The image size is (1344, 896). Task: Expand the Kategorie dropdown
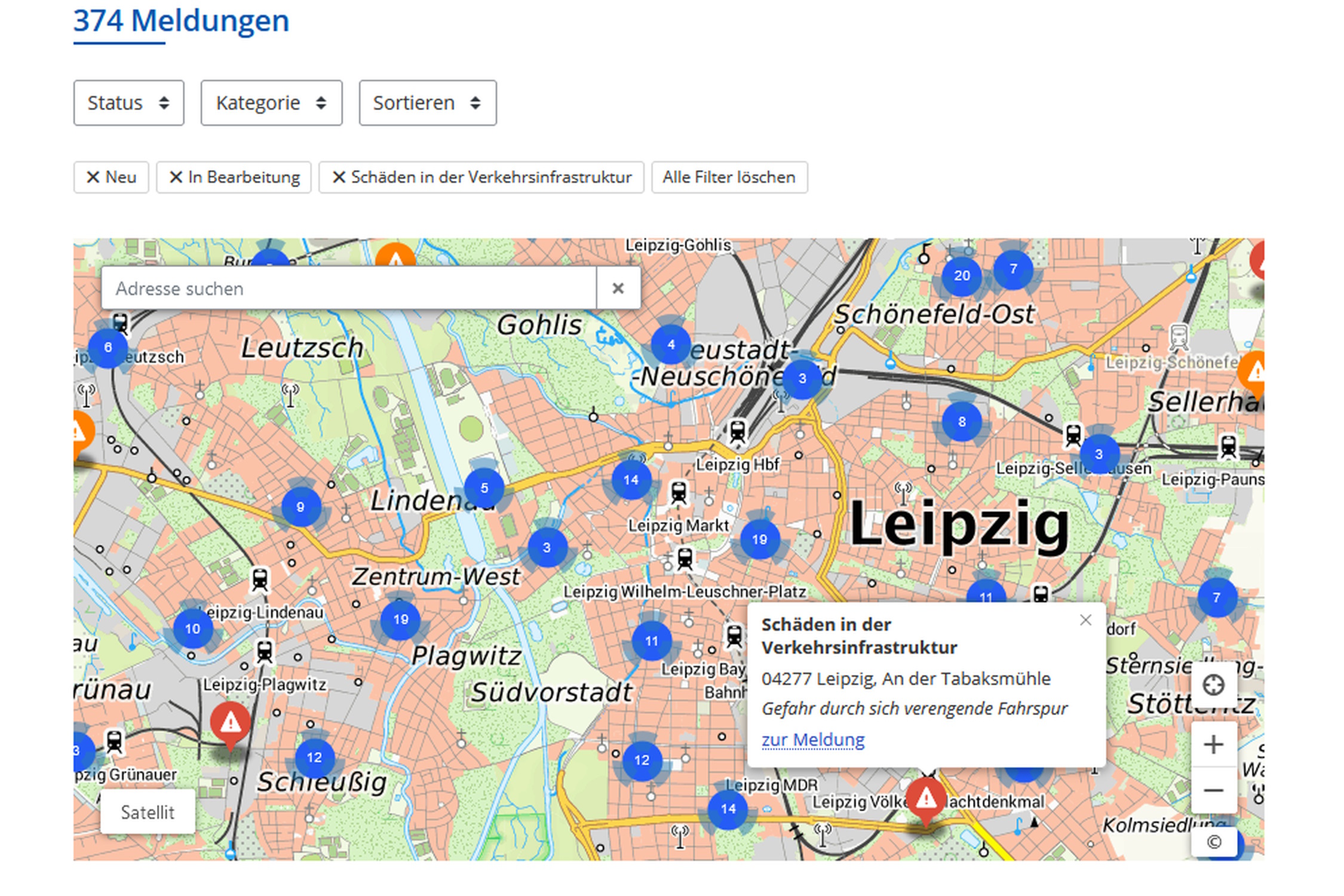tap(271, 103)
